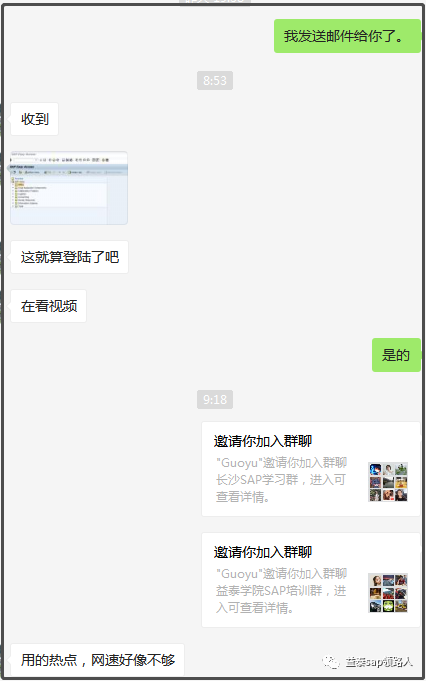426x681 pixels.
Task: Open the 益泰学院SAP培训群 group invitation card
Action: point(311,580)
